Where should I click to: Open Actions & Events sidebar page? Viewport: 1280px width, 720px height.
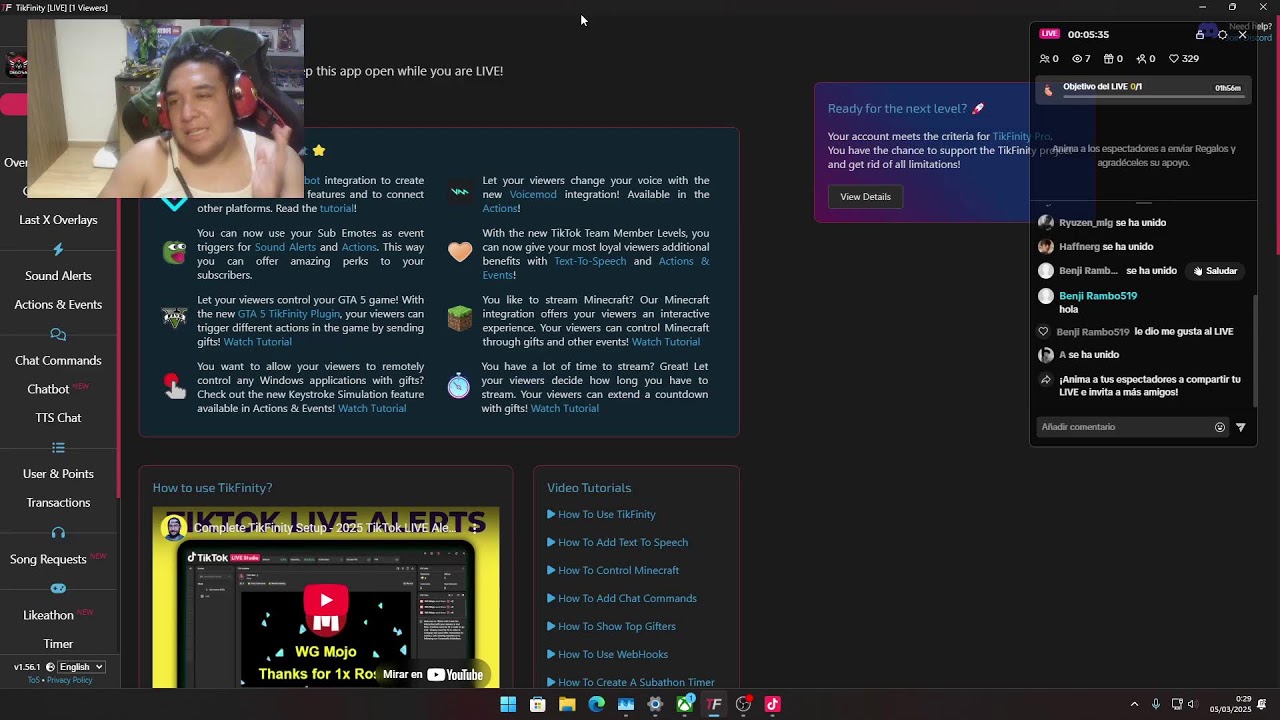pos(58,305)
